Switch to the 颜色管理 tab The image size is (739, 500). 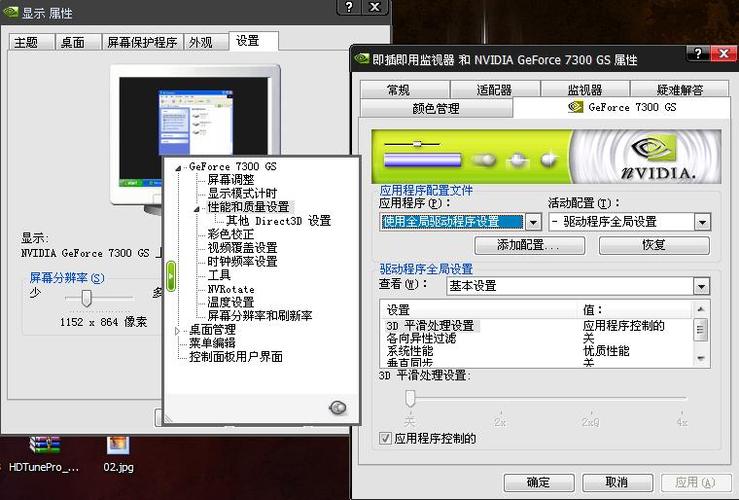[436, 108]
